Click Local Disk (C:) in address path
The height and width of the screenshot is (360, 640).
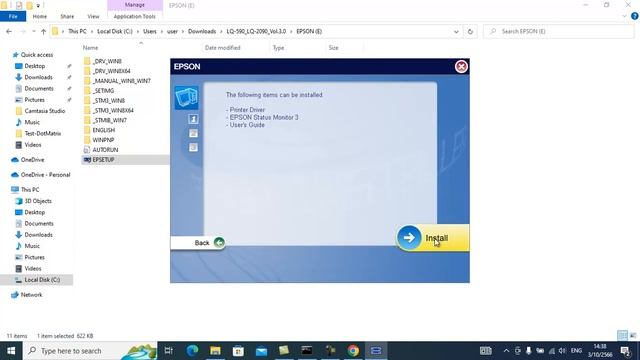tap(115, 31)
